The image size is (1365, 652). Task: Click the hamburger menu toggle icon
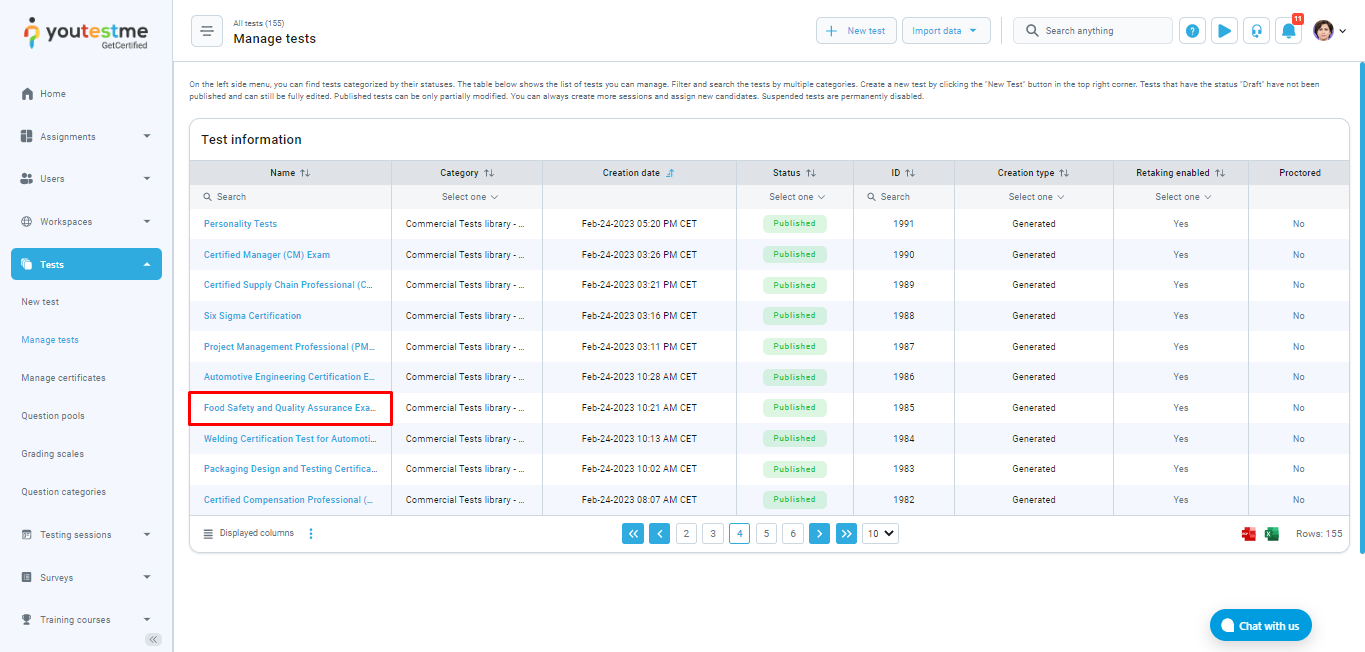pyautogui.click(x=207, y=31)
